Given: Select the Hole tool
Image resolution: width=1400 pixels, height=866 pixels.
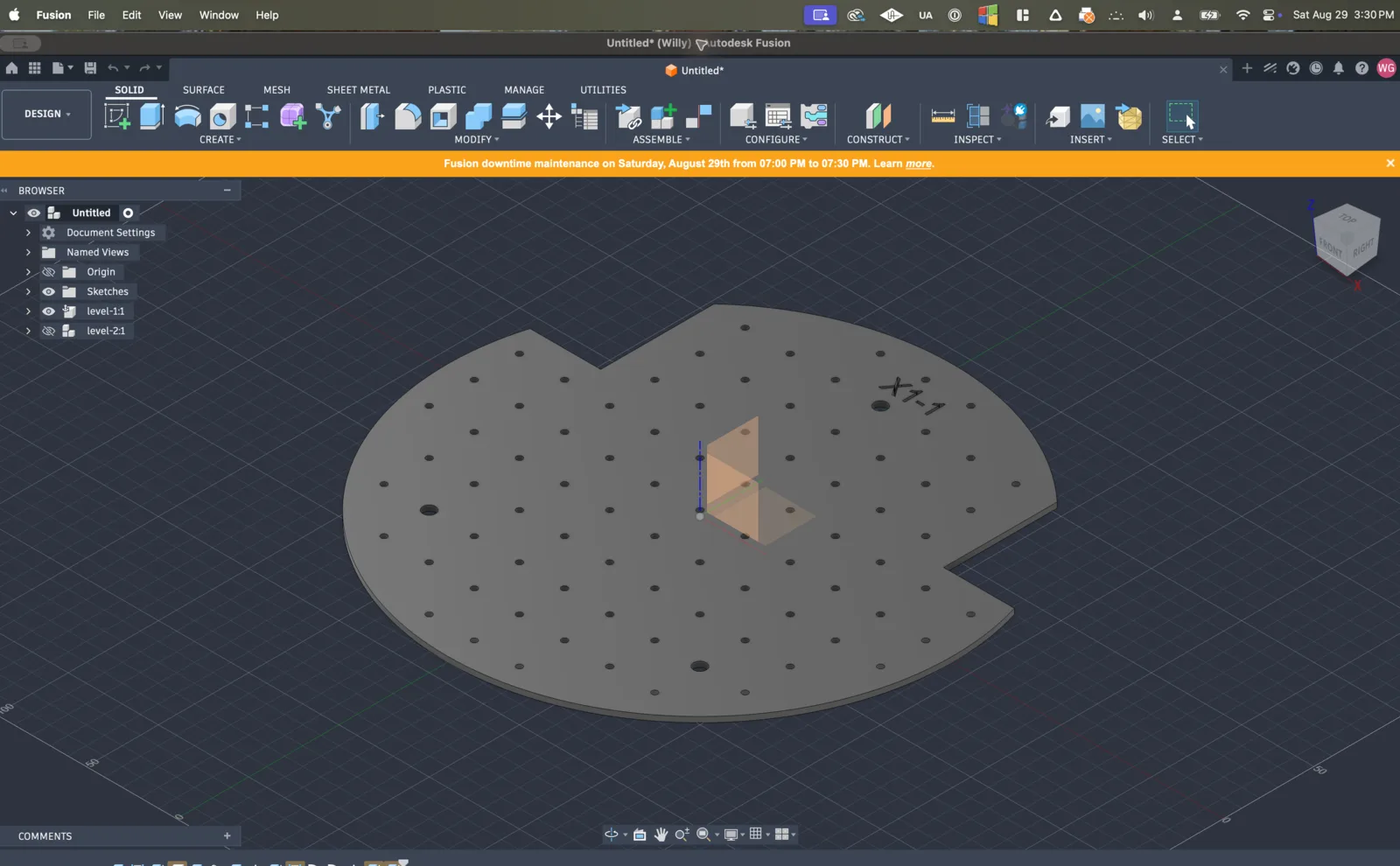Looking at the screenshot, I should [222, 115].
